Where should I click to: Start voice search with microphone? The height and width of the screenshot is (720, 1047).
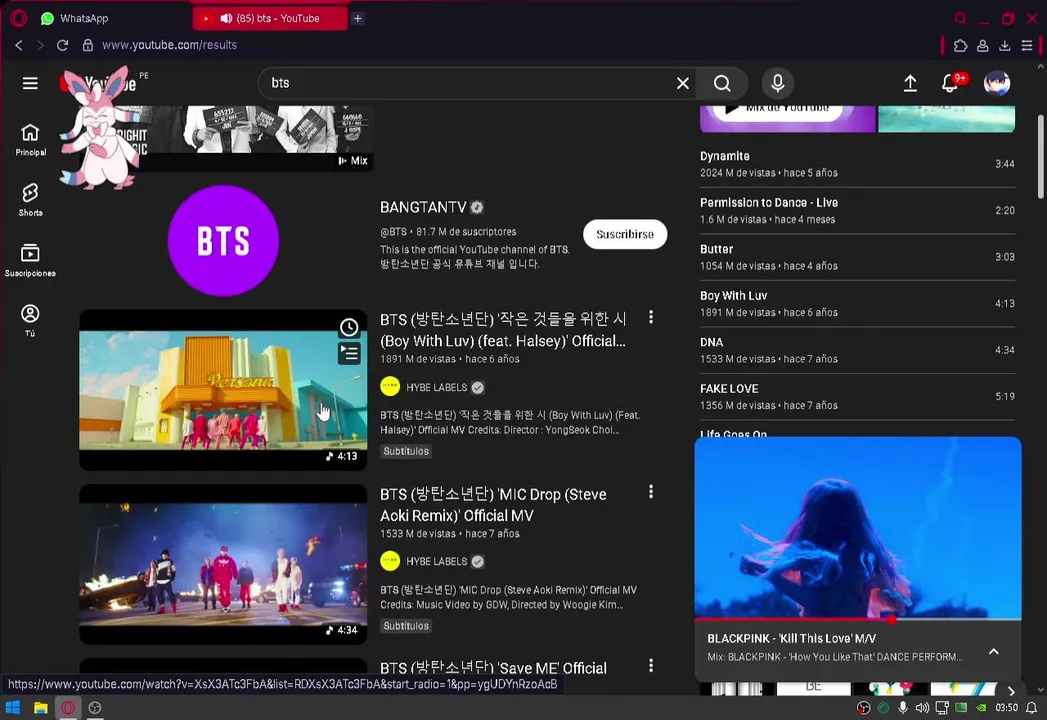click(x=777, y=83)
